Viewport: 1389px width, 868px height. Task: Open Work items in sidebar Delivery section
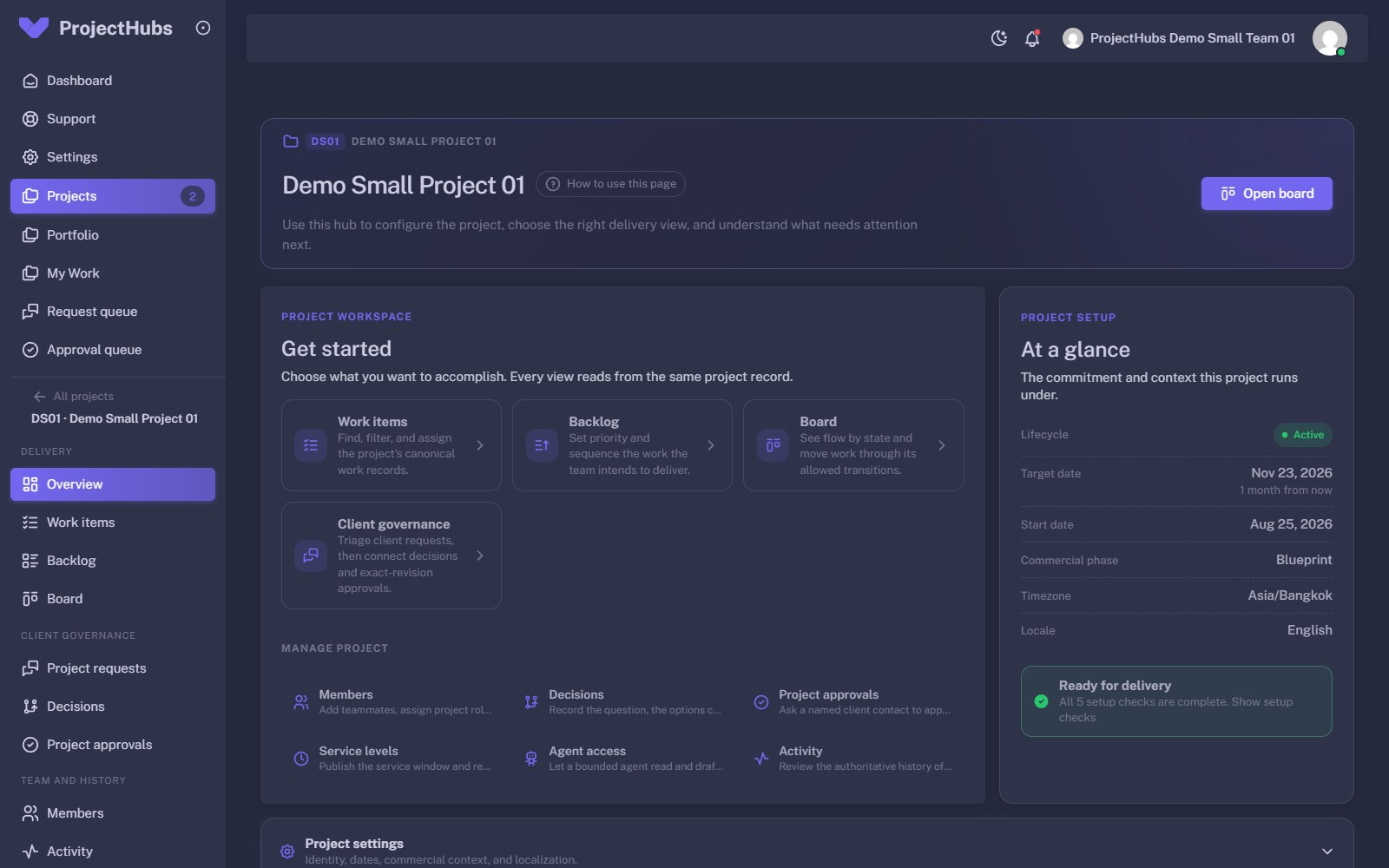[113, 523]
